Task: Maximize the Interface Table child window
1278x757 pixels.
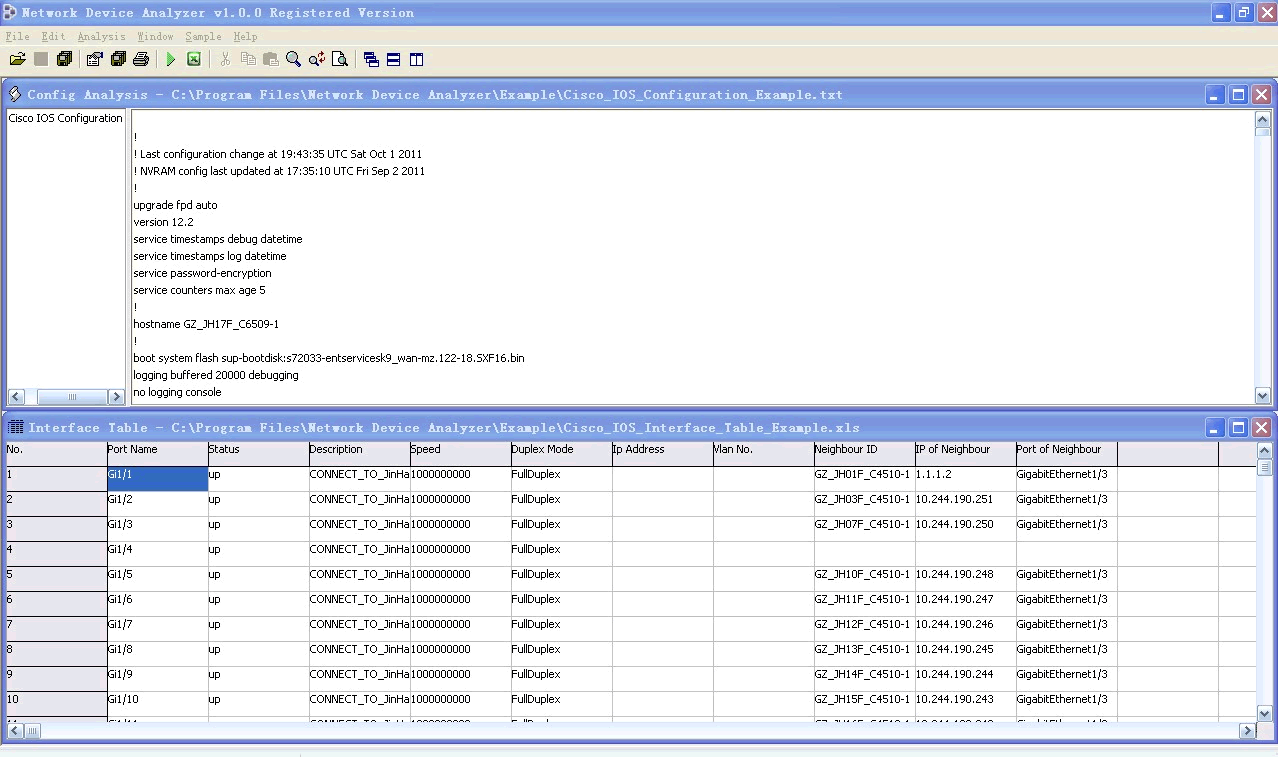Action: click(x=1238, y=428)
